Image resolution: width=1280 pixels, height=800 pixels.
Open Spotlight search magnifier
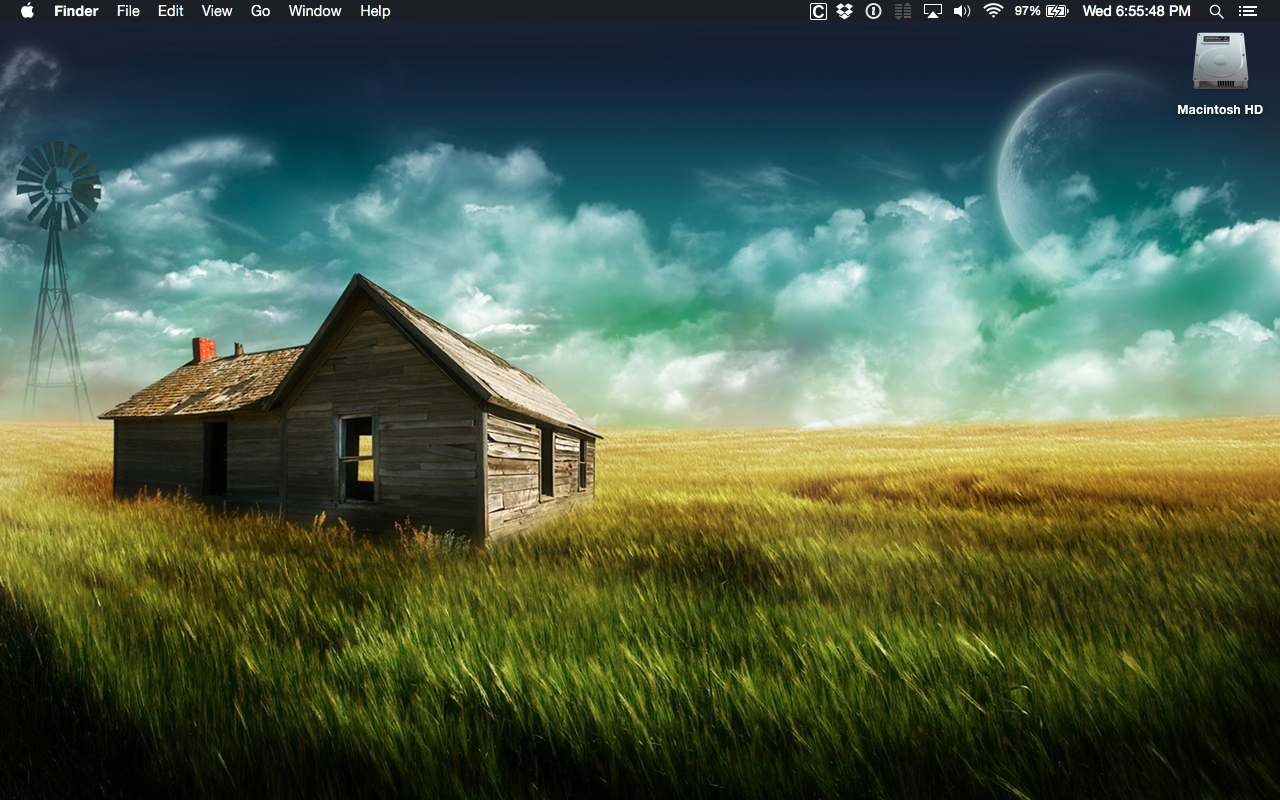click(x=1216, y=11)
